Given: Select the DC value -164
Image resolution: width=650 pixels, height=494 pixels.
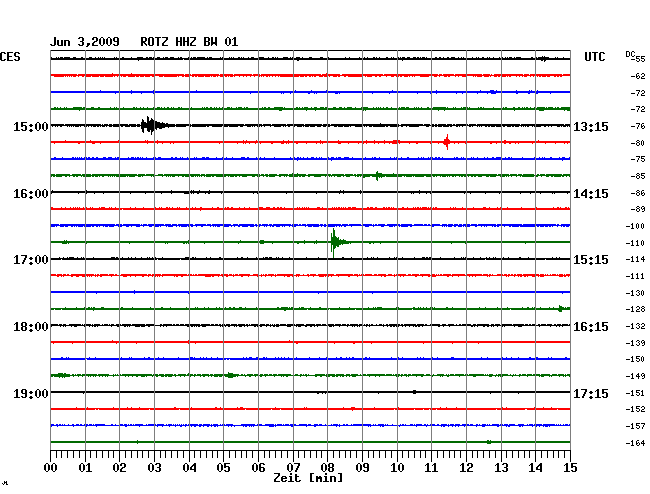Looking at the screenshot, I should pyautogui.click(x=635, y=443).
